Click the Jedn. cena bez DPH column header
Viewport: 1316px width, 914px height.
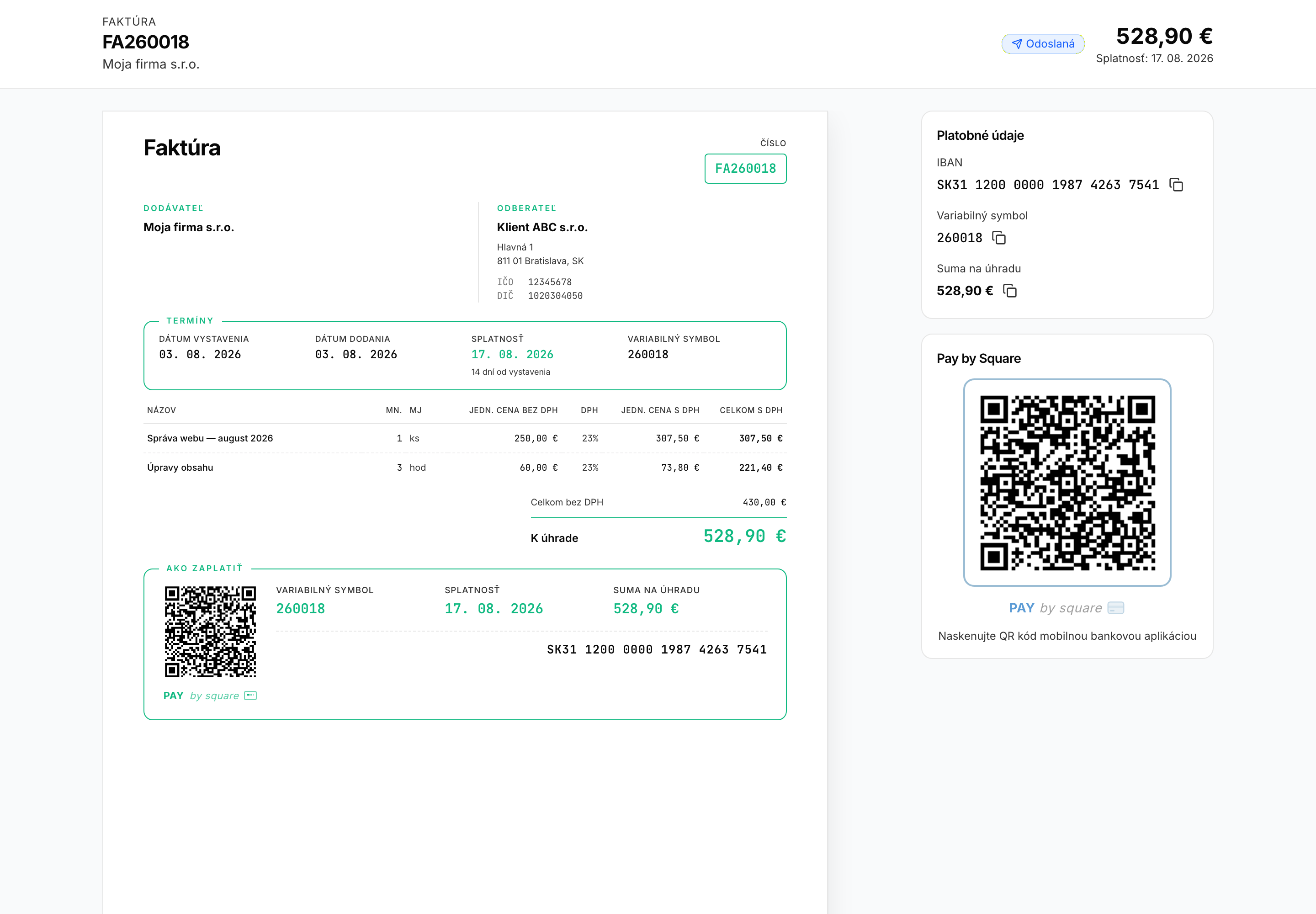pos(513,410)
